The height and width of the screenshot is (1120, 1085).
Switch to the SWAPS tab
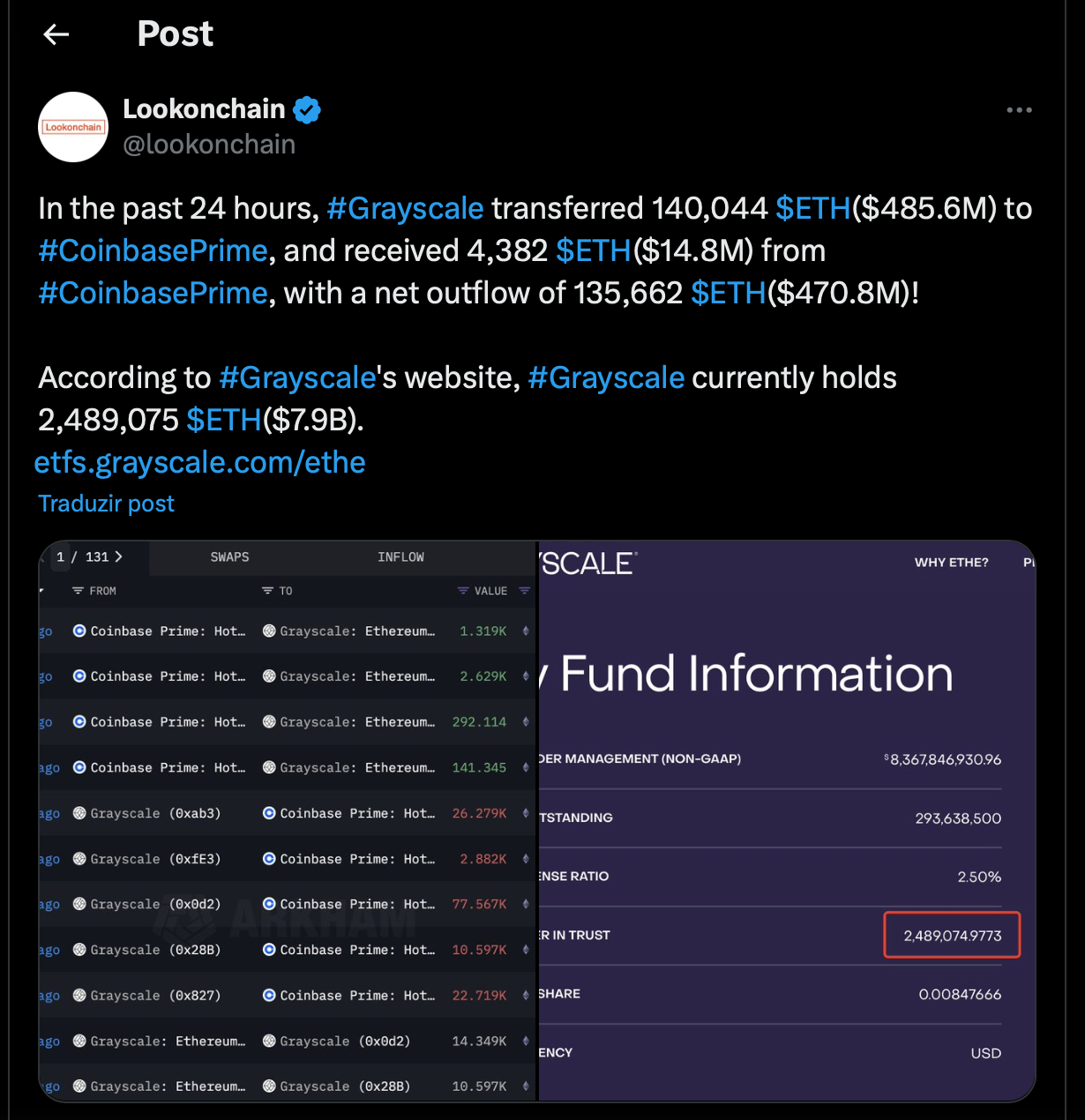229,557
